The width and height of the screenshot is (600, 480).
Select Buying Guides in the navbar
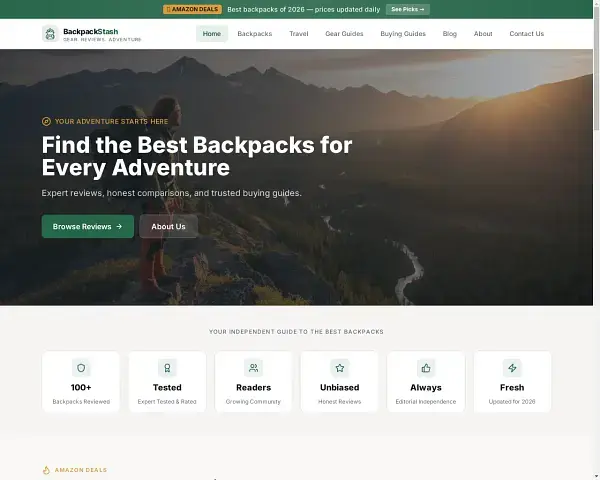403,34
